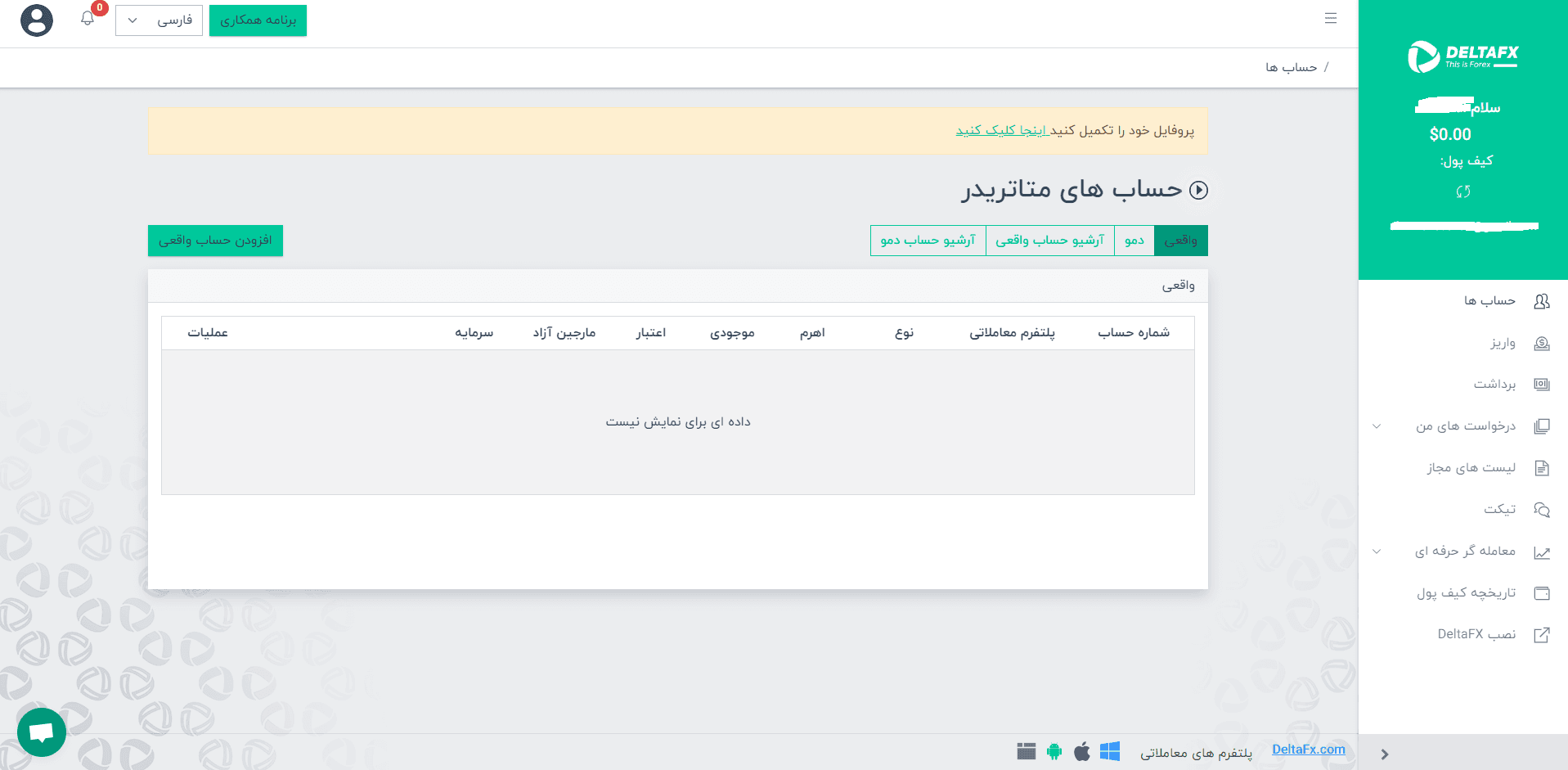Follow the اینجا کلیک کنید profile link
This screenshot has width=1568, height=770.
coord(1002,131)
